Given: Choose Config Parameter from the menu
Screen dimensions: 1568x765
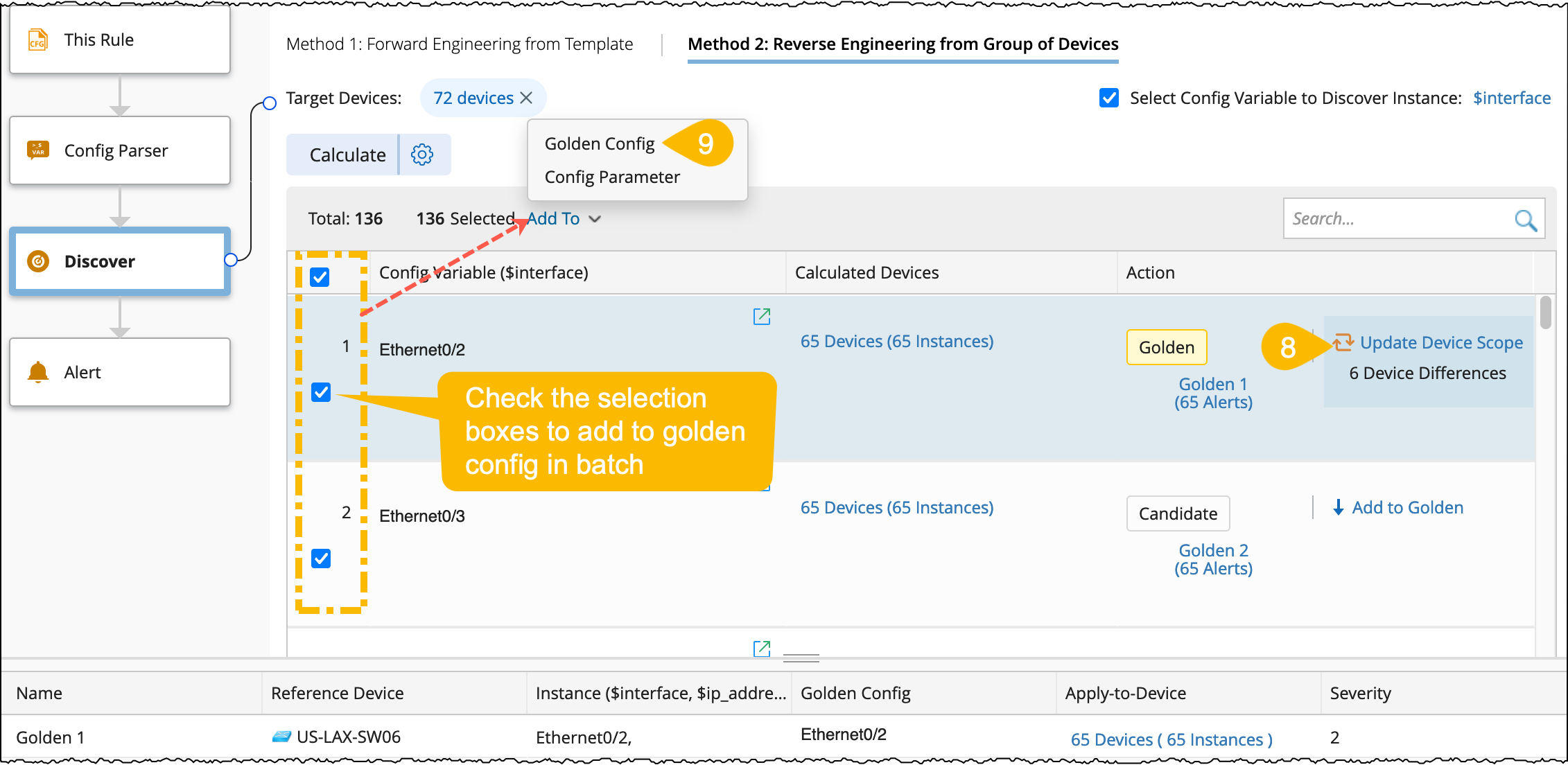Looking at the screenshot, I should 612,177.
